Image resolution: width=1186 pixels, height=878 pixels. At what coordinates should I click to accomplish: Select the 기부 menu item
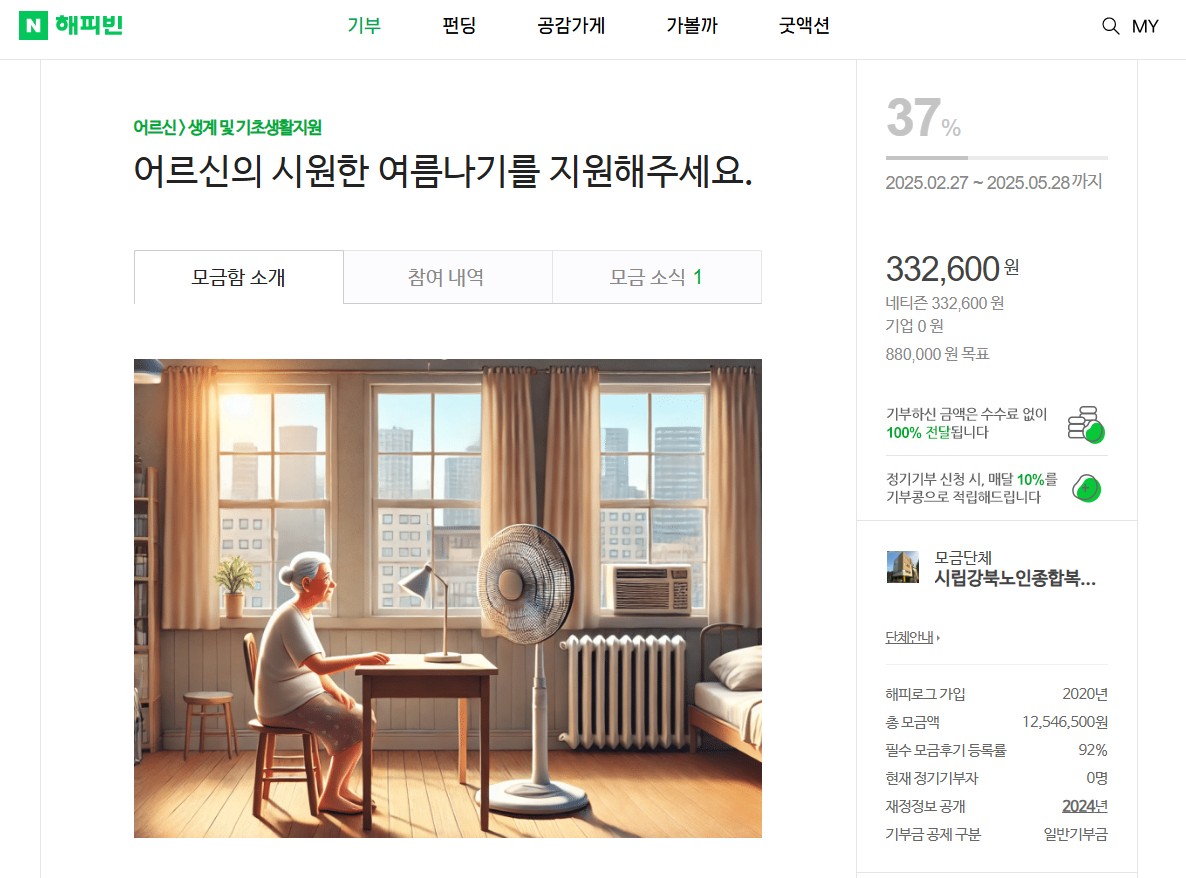click(x=364, y=26)
